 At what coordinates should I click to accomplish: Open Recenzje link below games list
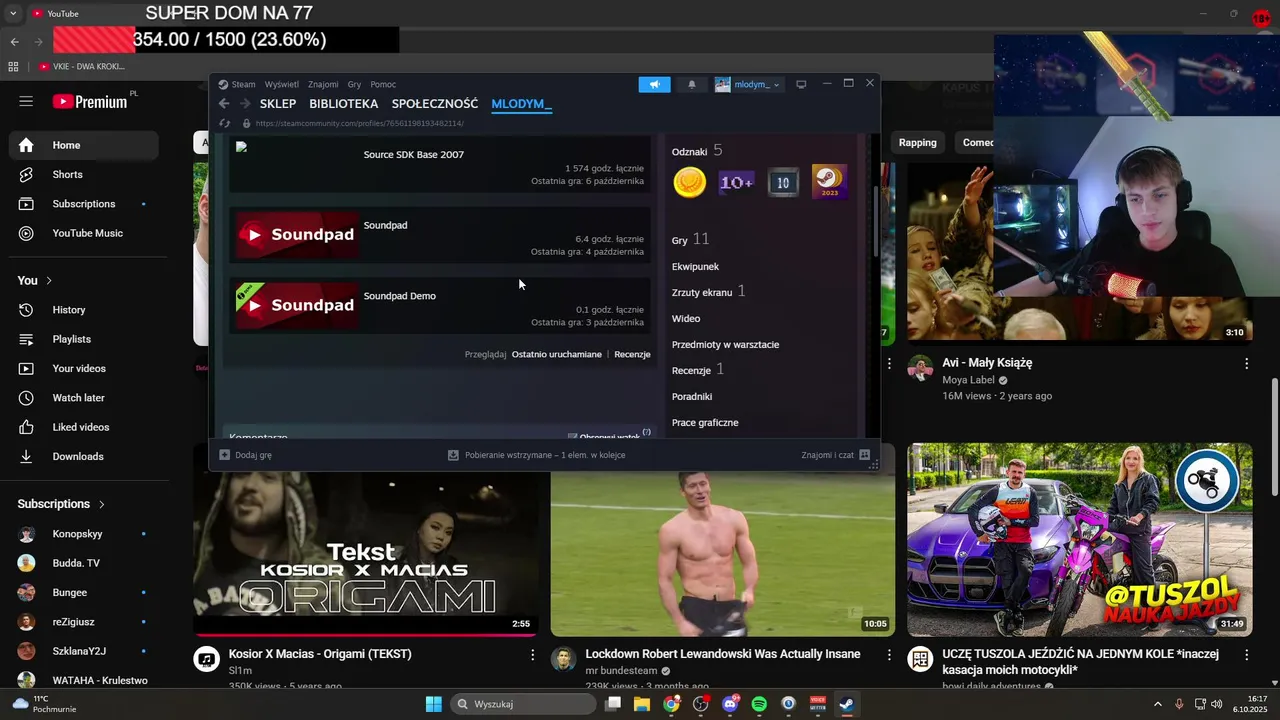tap(632, 354)
